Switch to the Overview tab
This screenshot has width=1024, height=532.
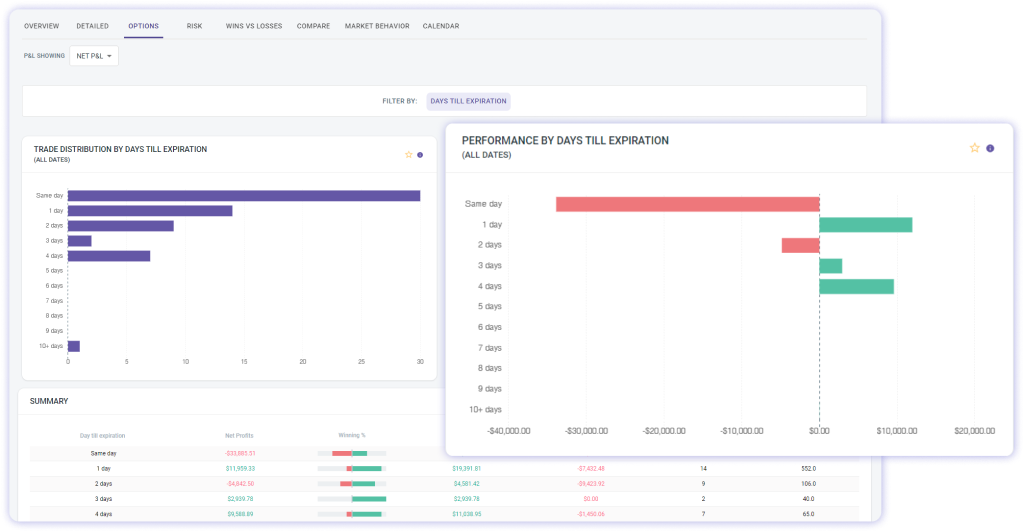tap(41, 26)
